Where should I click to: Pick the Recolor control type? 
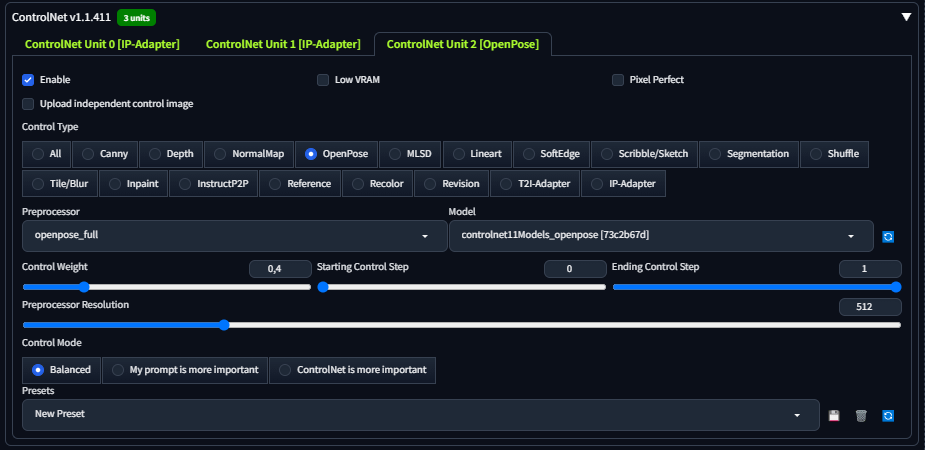(x=378, y=183)
